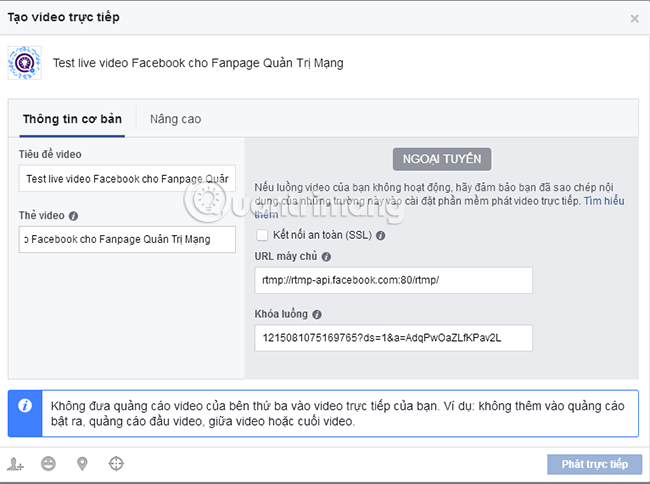Click info icon beside Khóa luồng
The image size is (650, 484).
point(317,315)
